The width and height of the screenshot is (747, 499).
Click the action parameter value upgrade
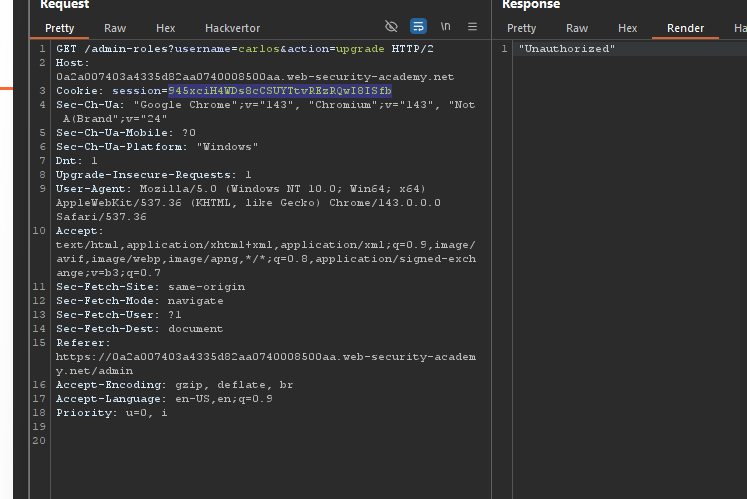point(360,49)
